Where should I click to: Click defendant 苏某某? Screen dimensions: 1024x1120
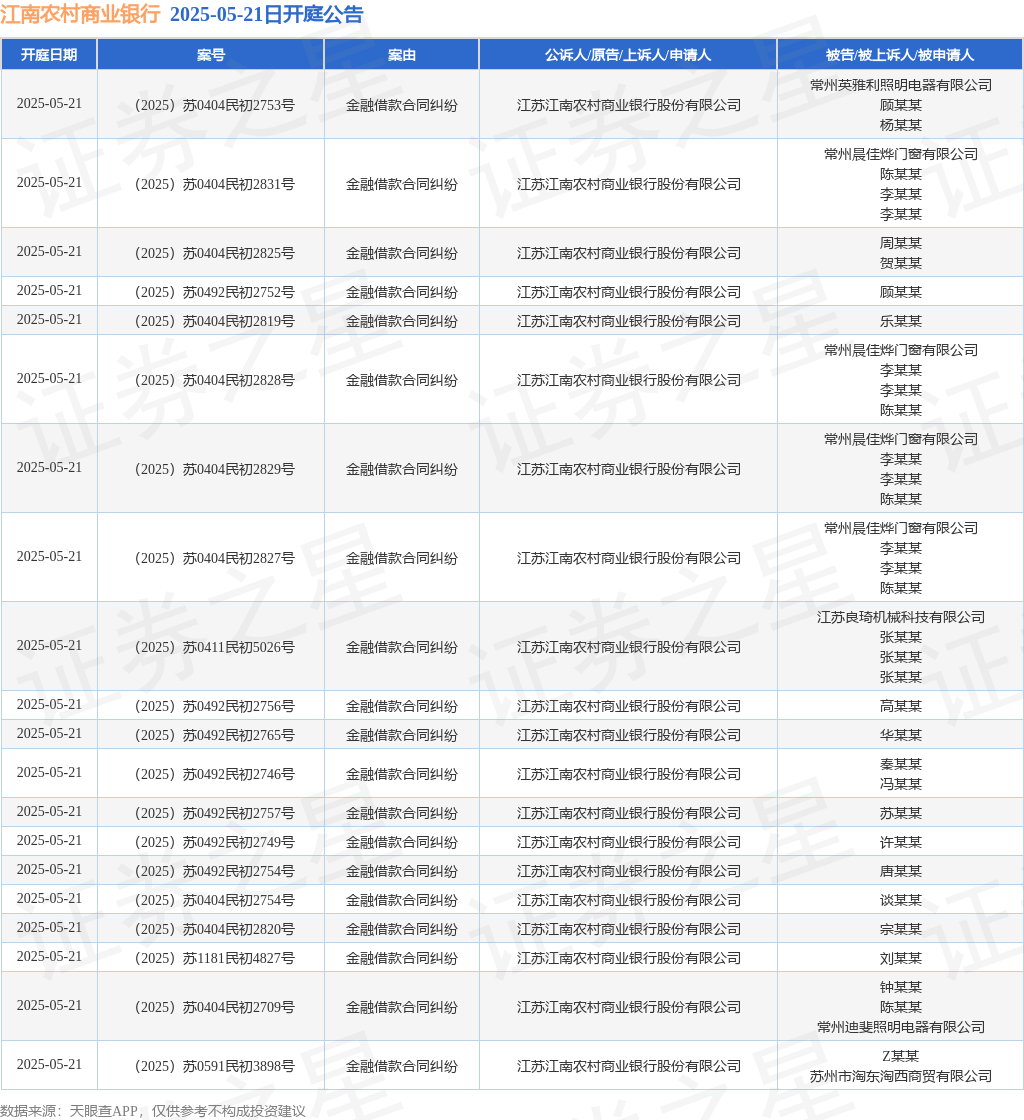(x=900, y=813)
